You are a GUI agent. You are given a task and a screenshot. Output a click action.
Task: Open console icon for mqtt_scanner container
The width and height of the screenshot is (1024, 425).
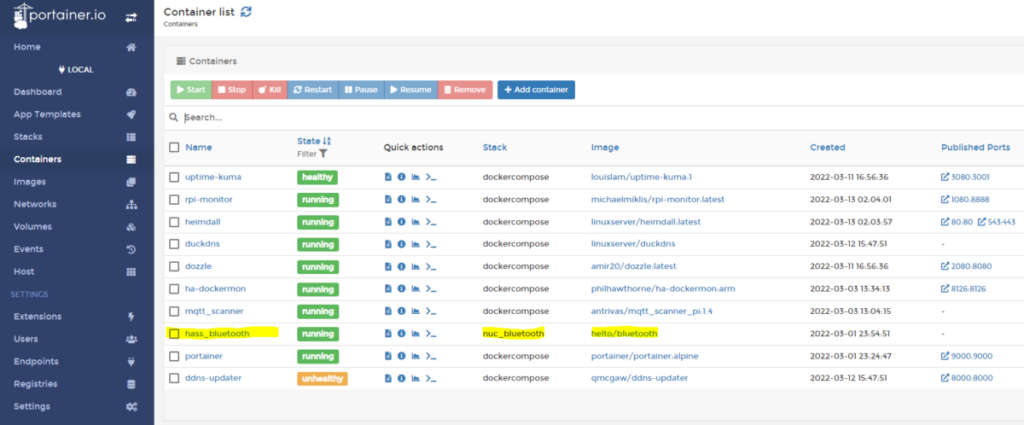(x=430, y=311)
